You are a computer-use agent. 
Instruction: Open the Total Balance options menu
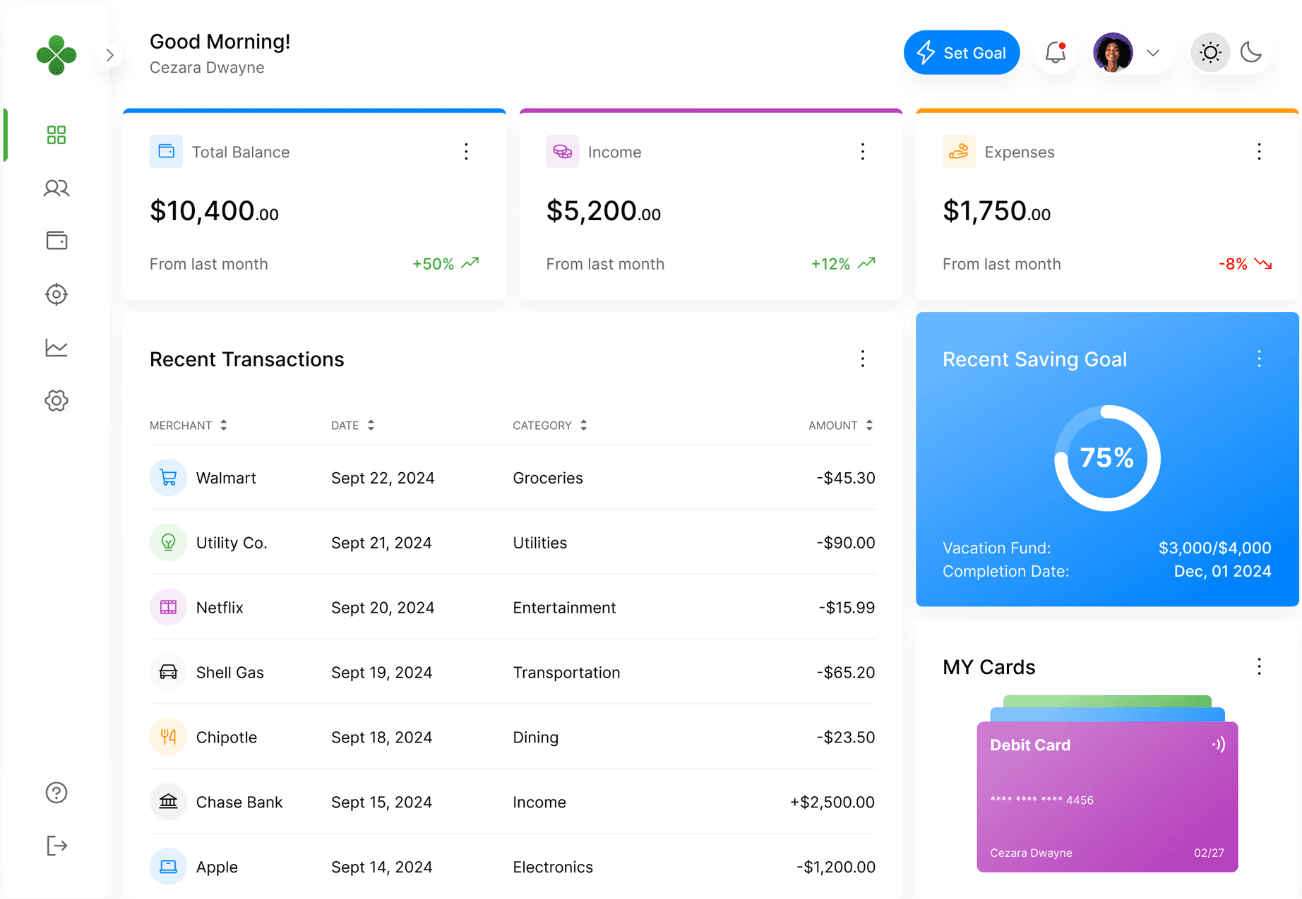click(466, 152)
